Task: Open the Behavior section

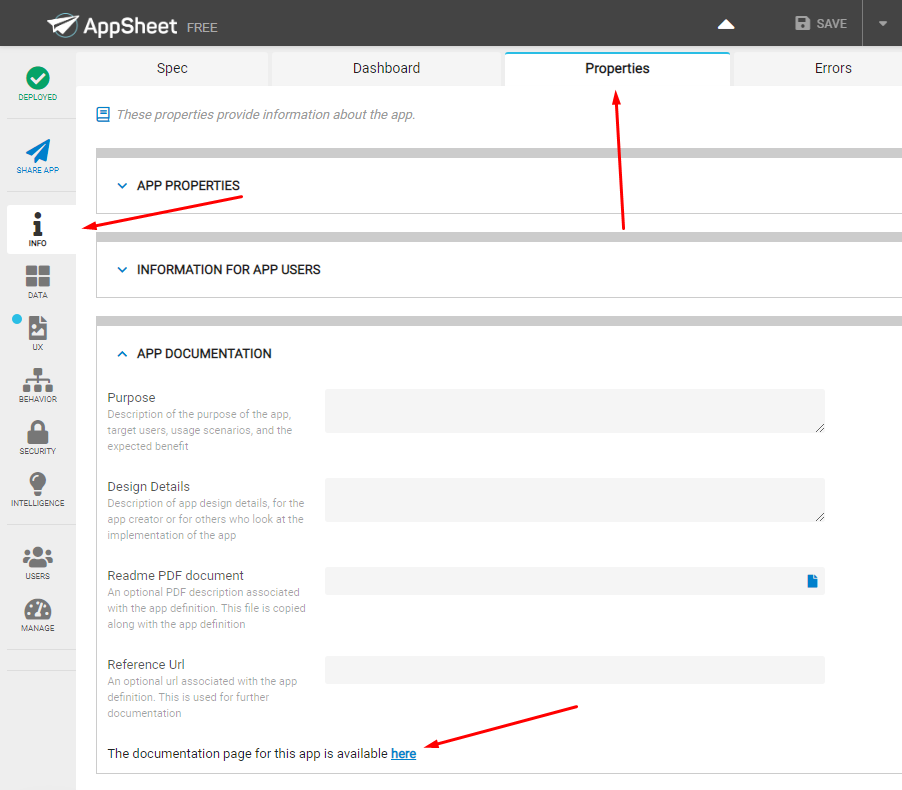Action: 37,386
